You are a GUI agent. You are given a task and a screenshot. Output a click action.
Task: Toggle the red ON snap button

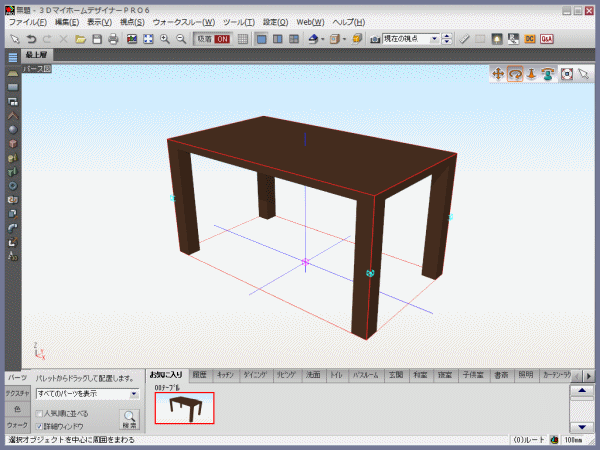(x=221, y=39)
